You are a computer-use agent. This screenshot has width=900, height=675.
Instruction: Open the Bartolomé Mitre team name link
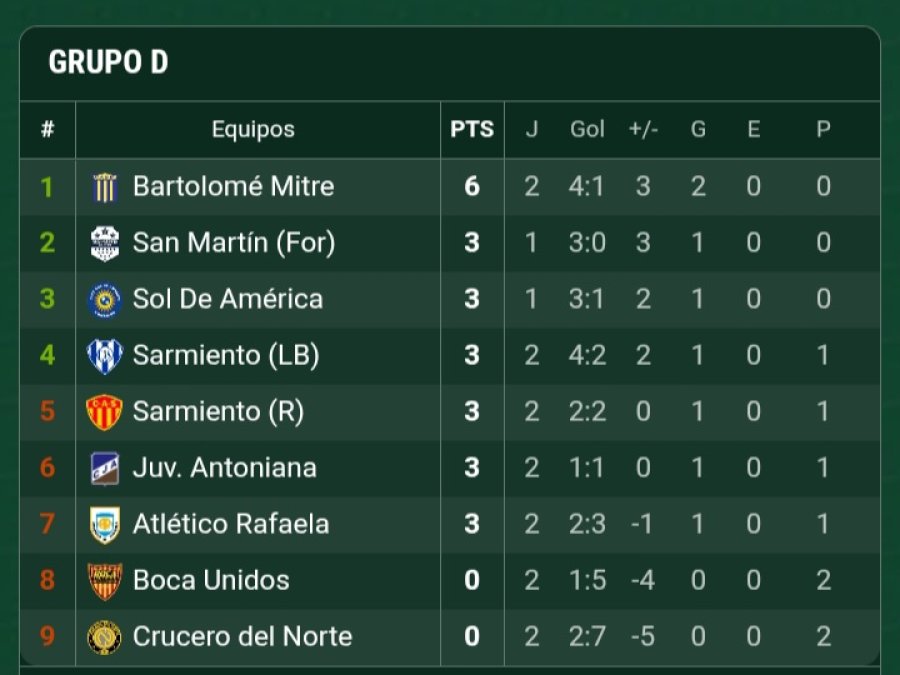233,187
